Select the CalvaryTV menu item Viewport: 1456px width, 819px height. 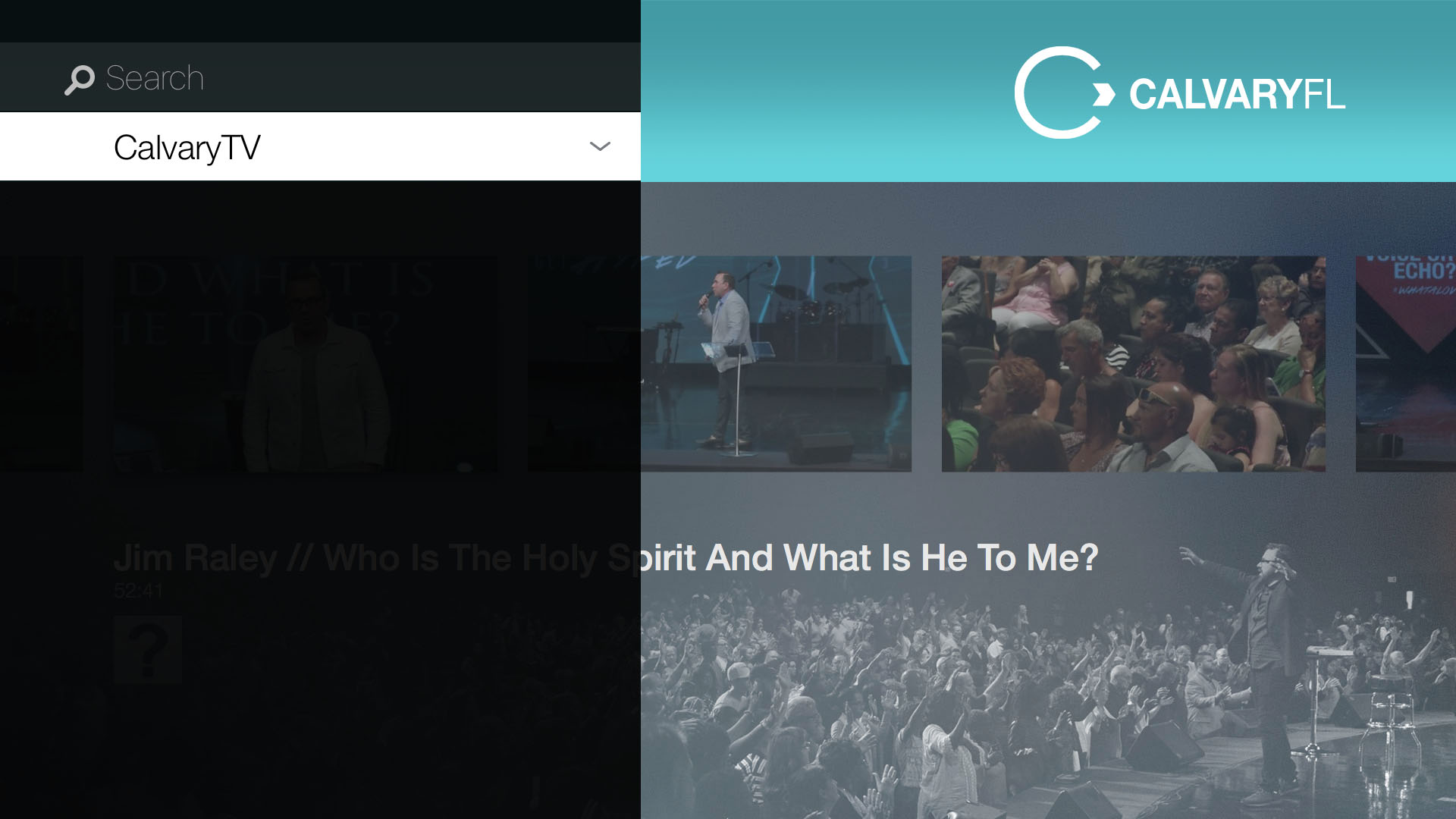point(320,146)
